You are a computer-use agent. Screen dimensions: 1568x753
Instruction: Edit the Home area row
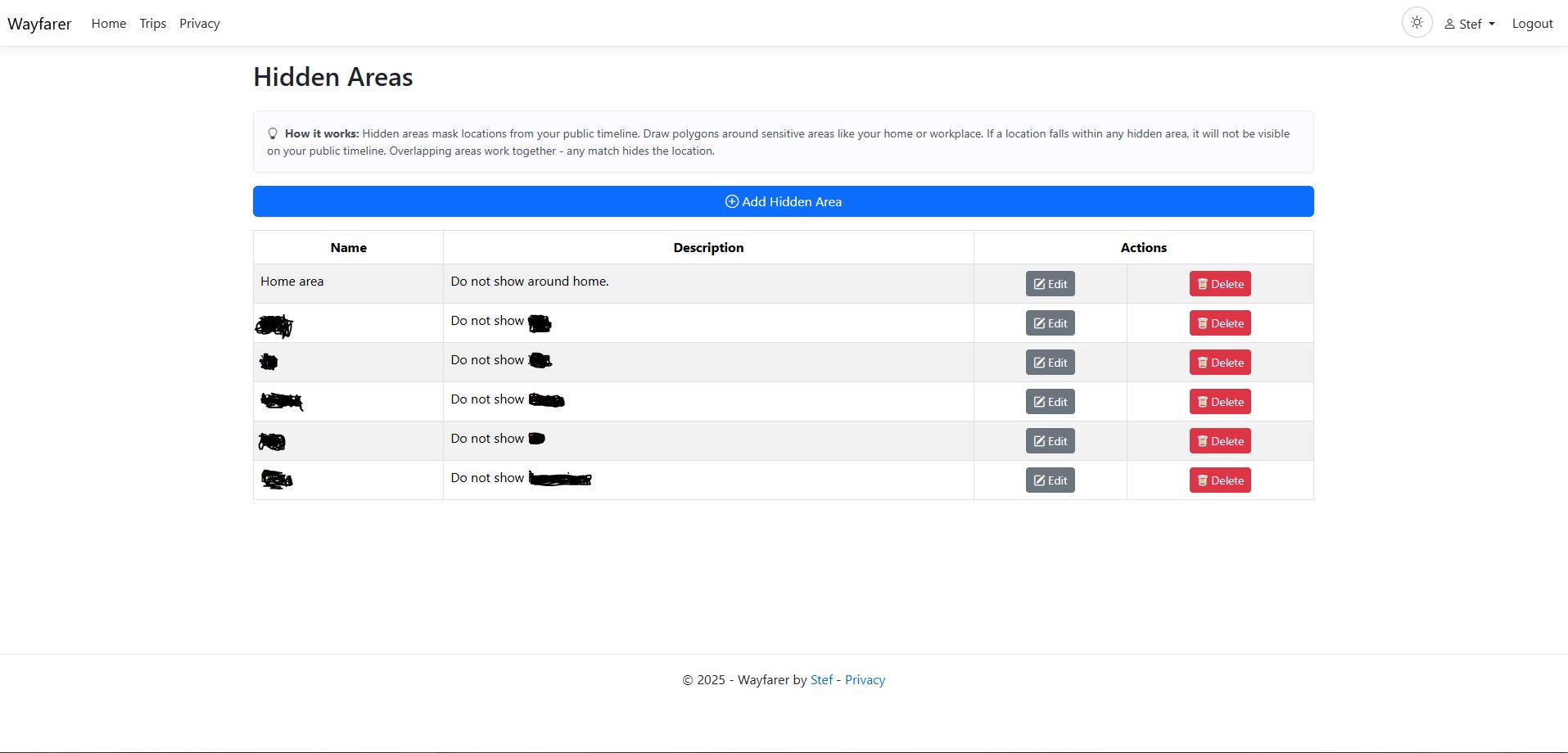[x=1051, y=284]
